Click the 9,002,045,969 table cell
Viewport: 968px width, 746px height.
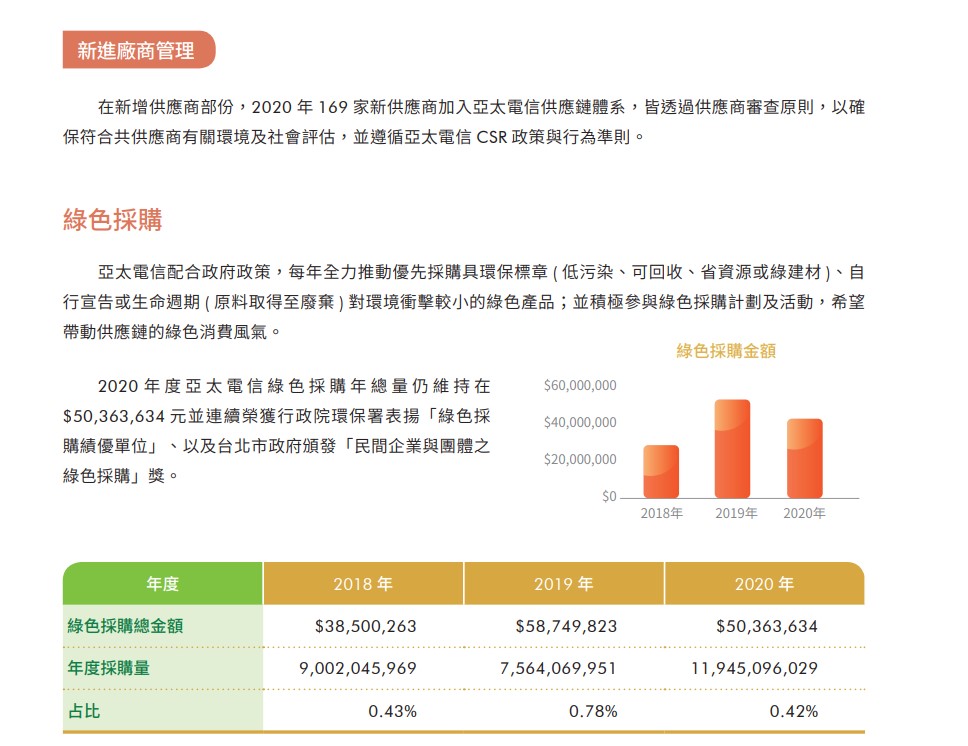point(358,668)
